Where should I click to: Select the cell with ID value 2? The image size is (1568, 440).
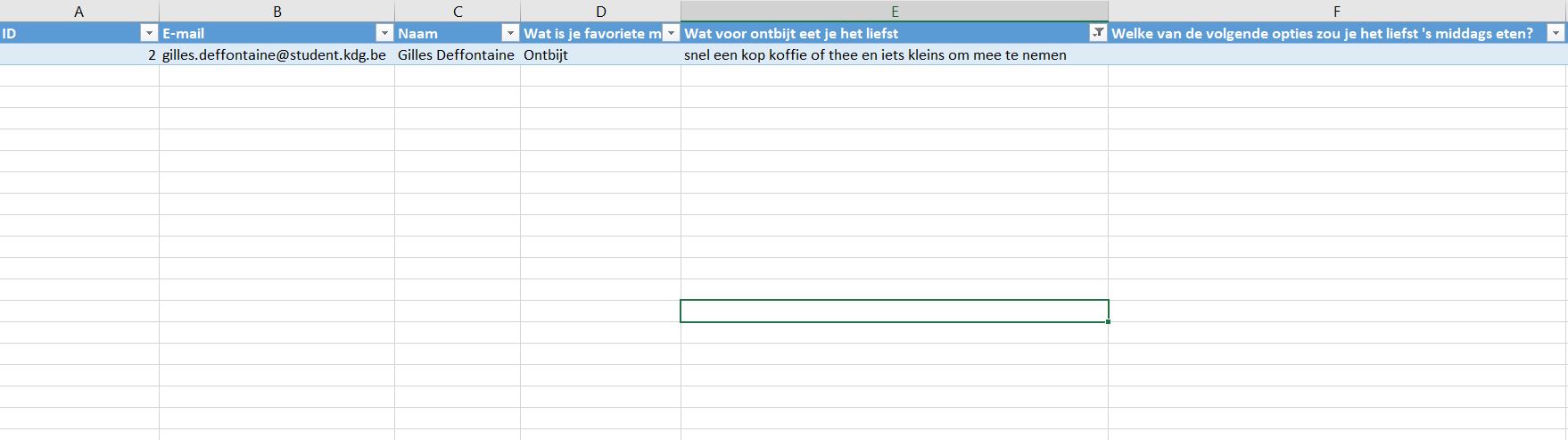[x=80, y=54]
